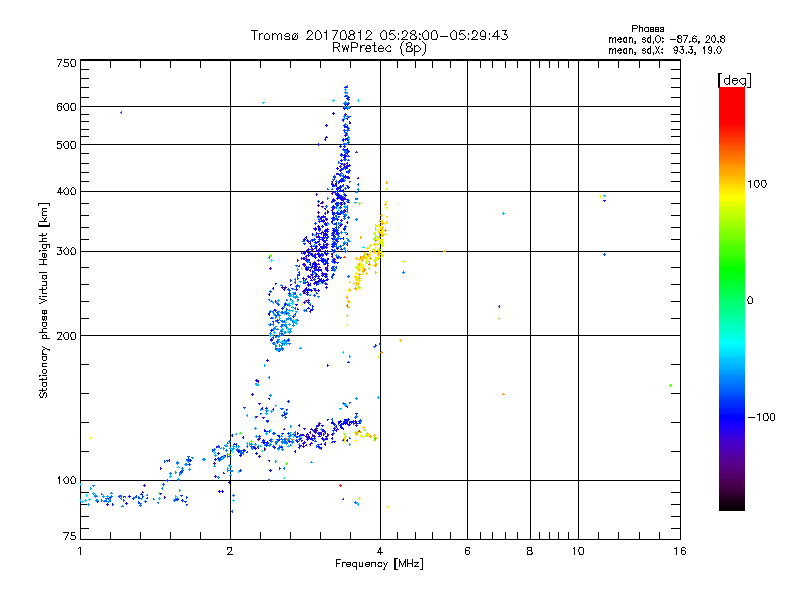The image size is (800, 600).
Task: Click the "Phases" heading text
Action: [x=647, y=29]
